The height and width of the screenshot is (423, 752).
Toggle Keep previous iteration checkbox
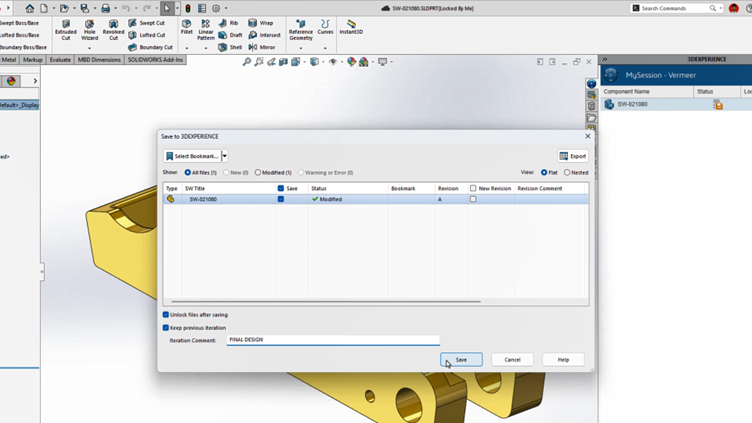[x=166, y=328]
